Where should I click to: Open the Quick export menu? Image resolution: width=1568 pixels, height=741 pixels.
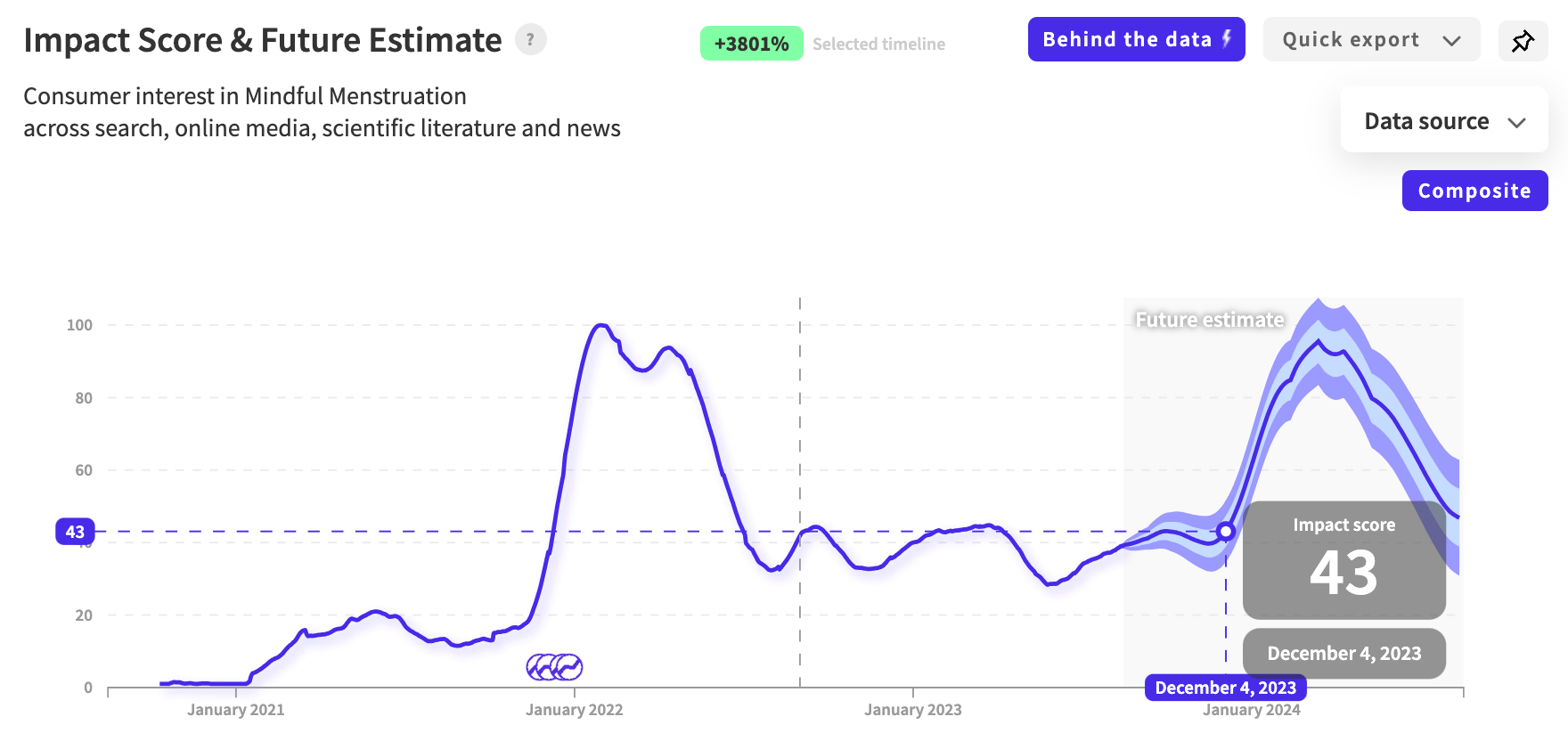coord(1371,39)
